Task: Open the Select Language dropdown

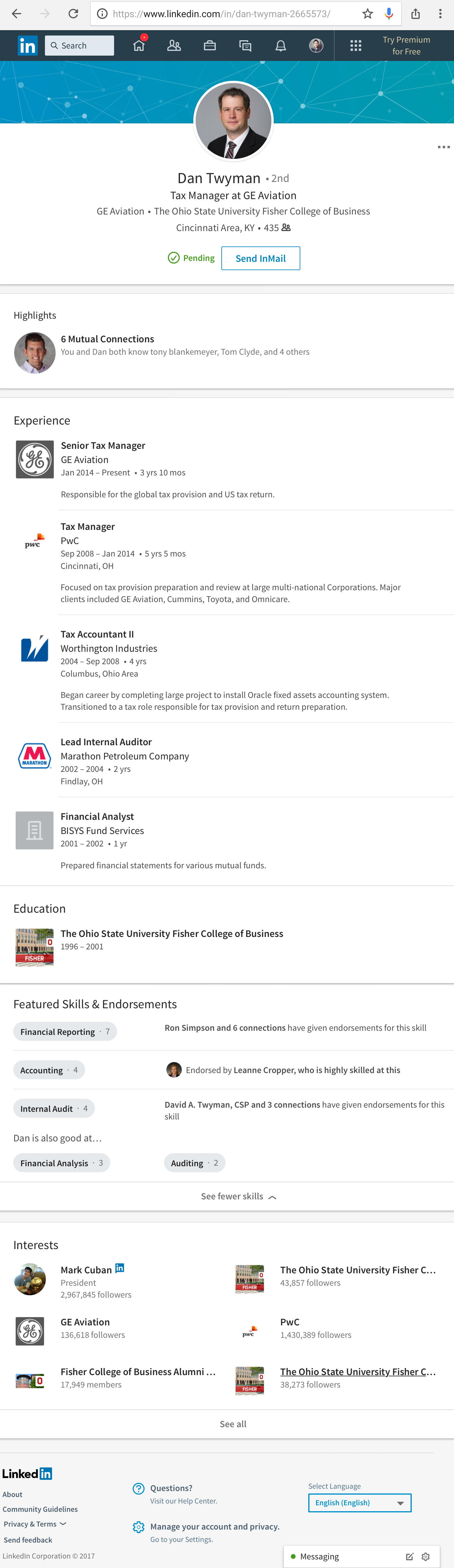Action: [359, 1503]
